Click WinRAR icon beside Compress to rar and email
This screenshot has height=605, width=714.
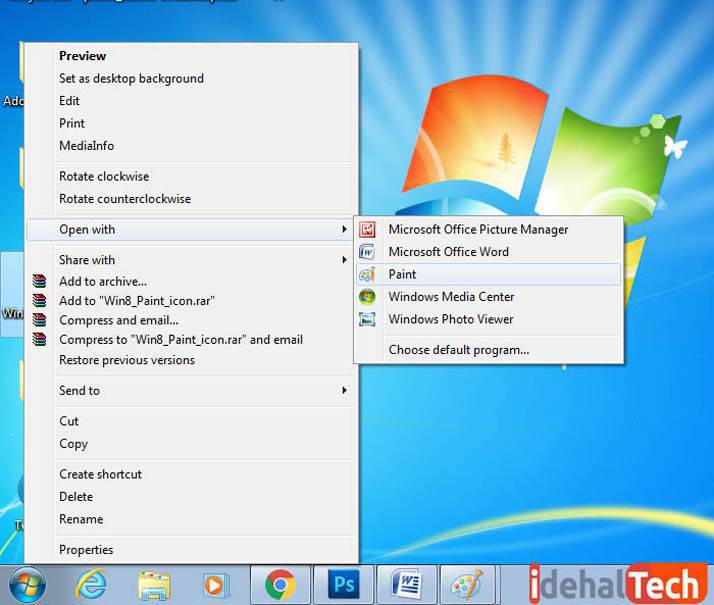[40, 339]
